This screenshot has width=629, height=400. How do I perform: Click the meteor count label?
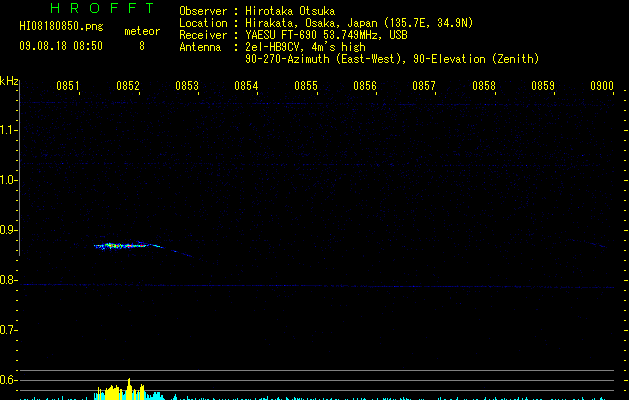point(142,31)
